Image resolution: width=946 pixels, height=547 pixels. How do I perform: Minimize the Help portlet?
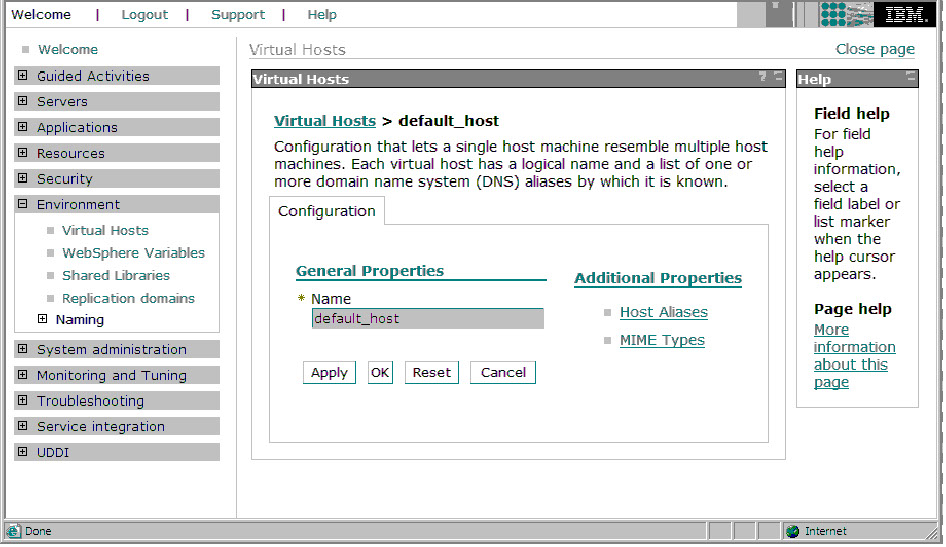910,76
